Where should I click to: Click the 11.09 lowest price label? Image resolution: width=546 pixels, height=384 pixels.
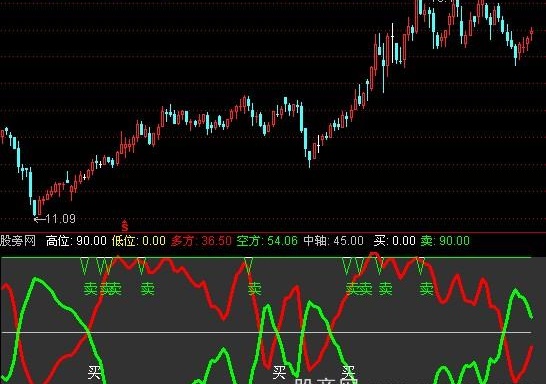[x=60, y=219]
